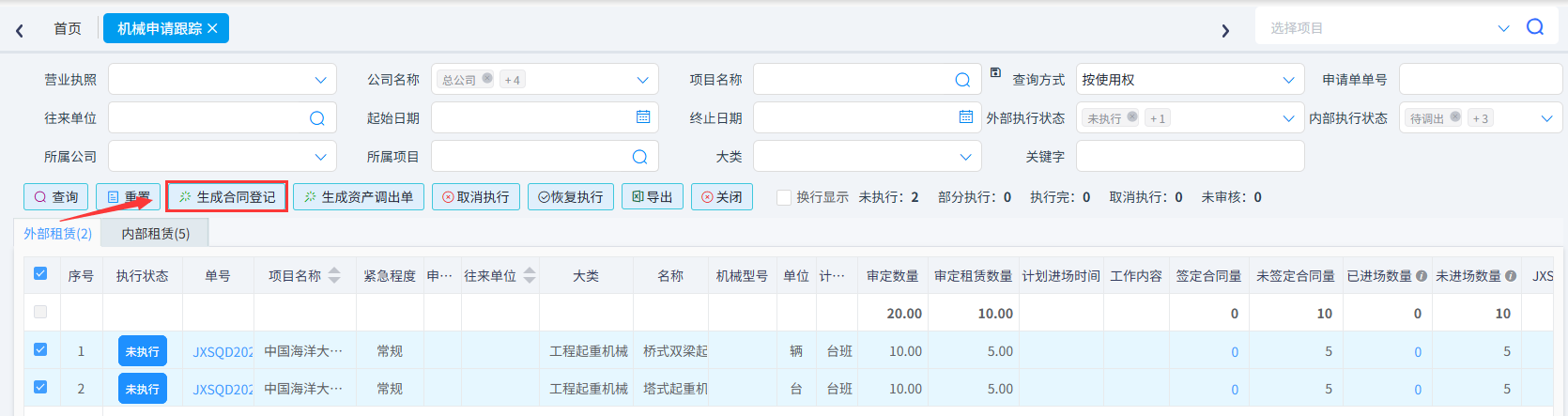Click the 取消执行 button
The width and height of the screenshot is (1568, 416).
[476, 197]
